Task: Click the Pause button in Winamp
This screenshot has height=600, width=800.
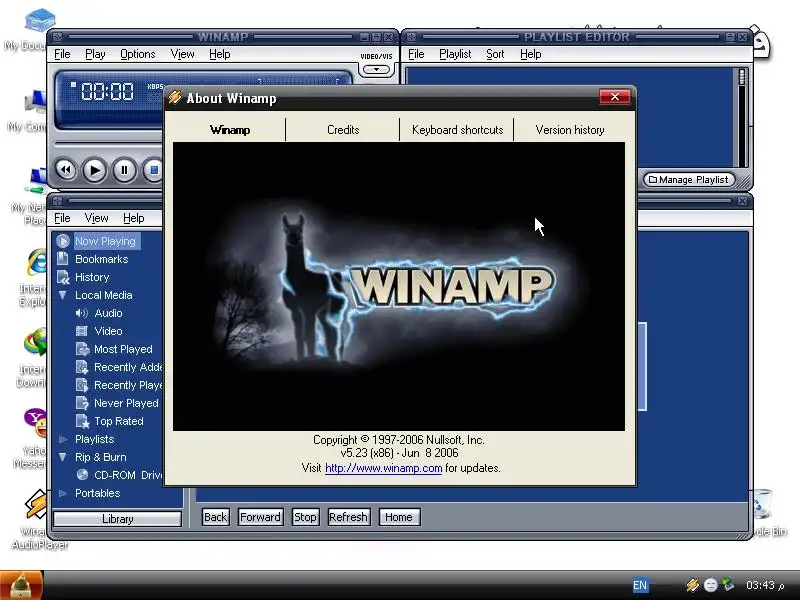Action: coord(123,170)
